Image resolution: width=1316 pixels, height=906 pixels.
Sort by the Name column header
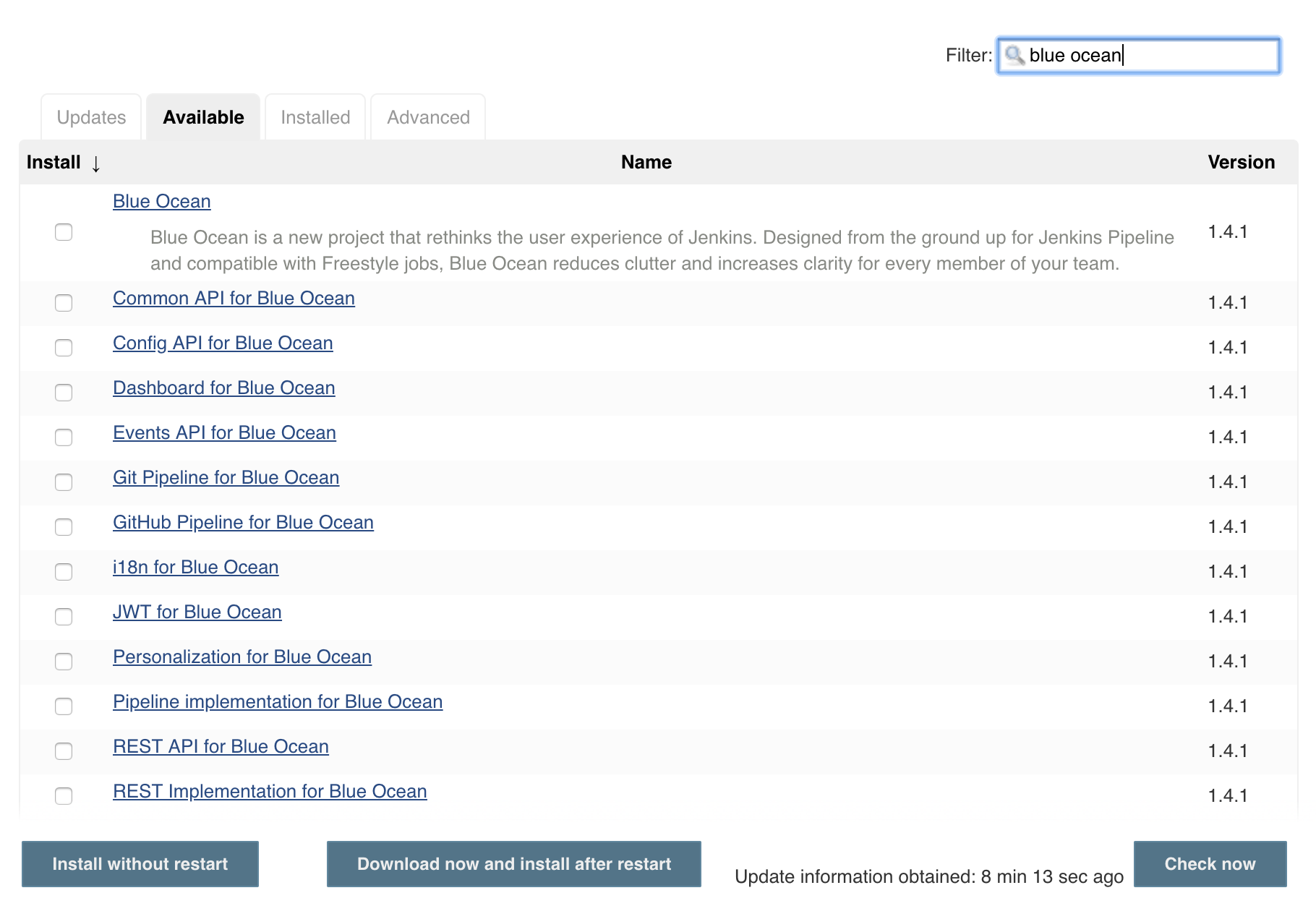[x=646, y=162]
